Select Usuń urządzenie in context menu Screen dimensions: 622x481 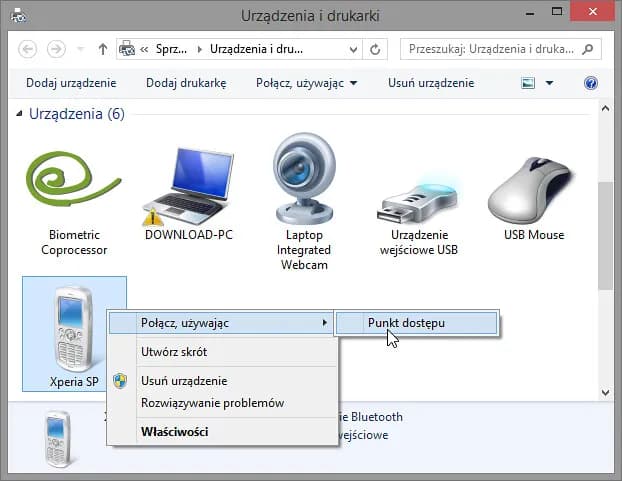pos(184,380)
